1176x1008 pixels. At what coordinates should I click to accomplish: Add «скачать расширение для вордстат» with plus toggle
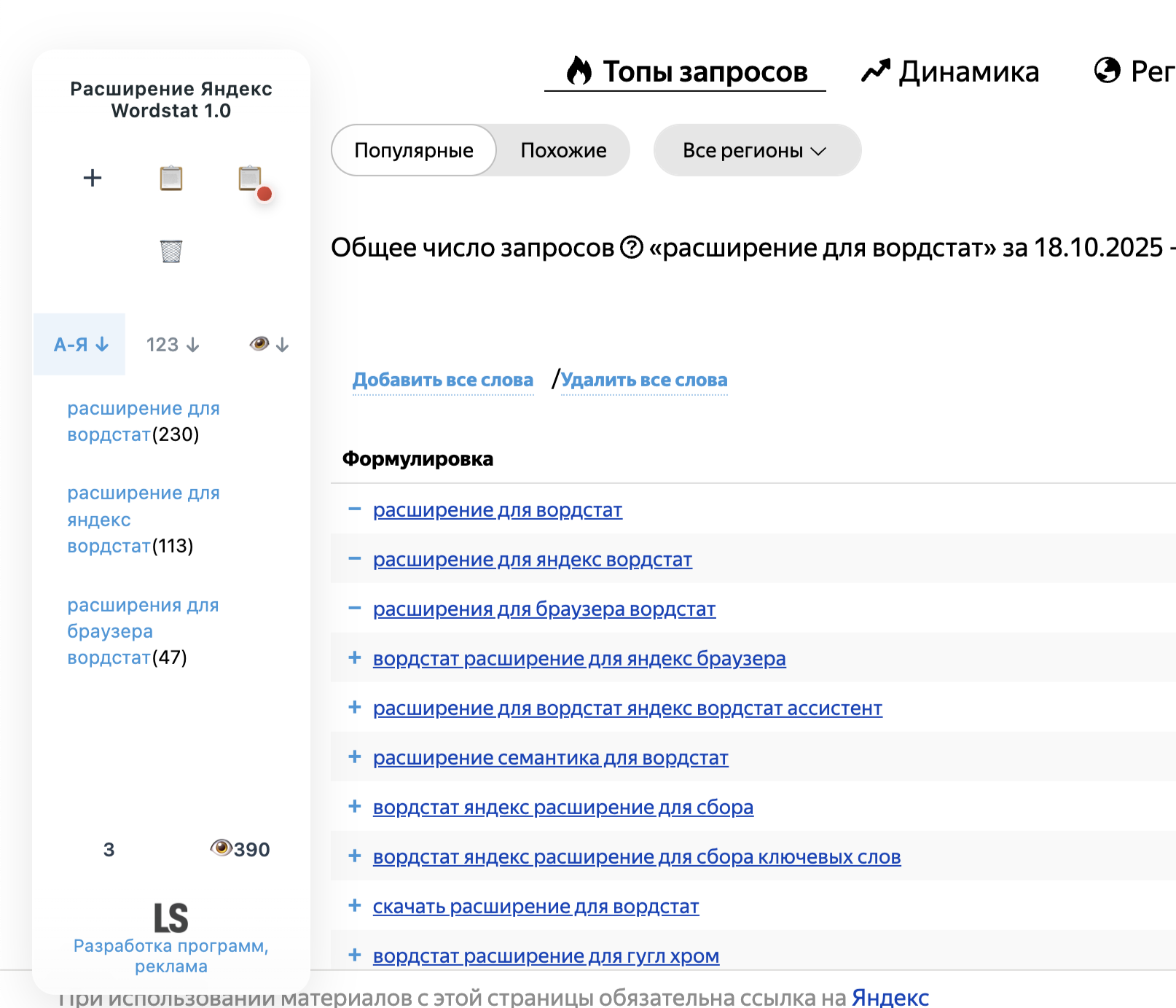pyautogui.click(x=355, y=906)
